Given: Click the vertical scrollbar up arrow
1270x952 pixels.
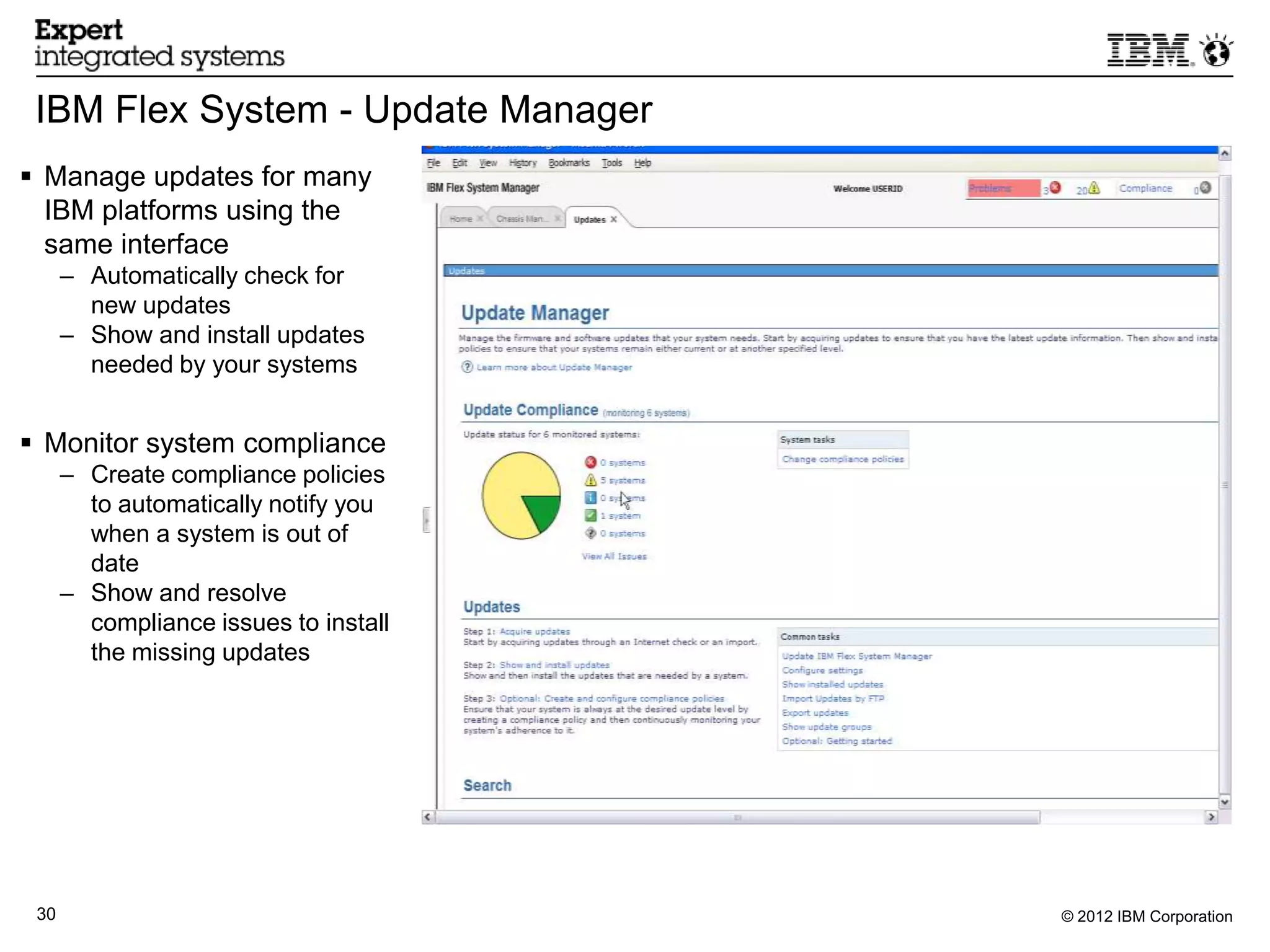Looking at the screenshot, I should [x=1225, y=153].
